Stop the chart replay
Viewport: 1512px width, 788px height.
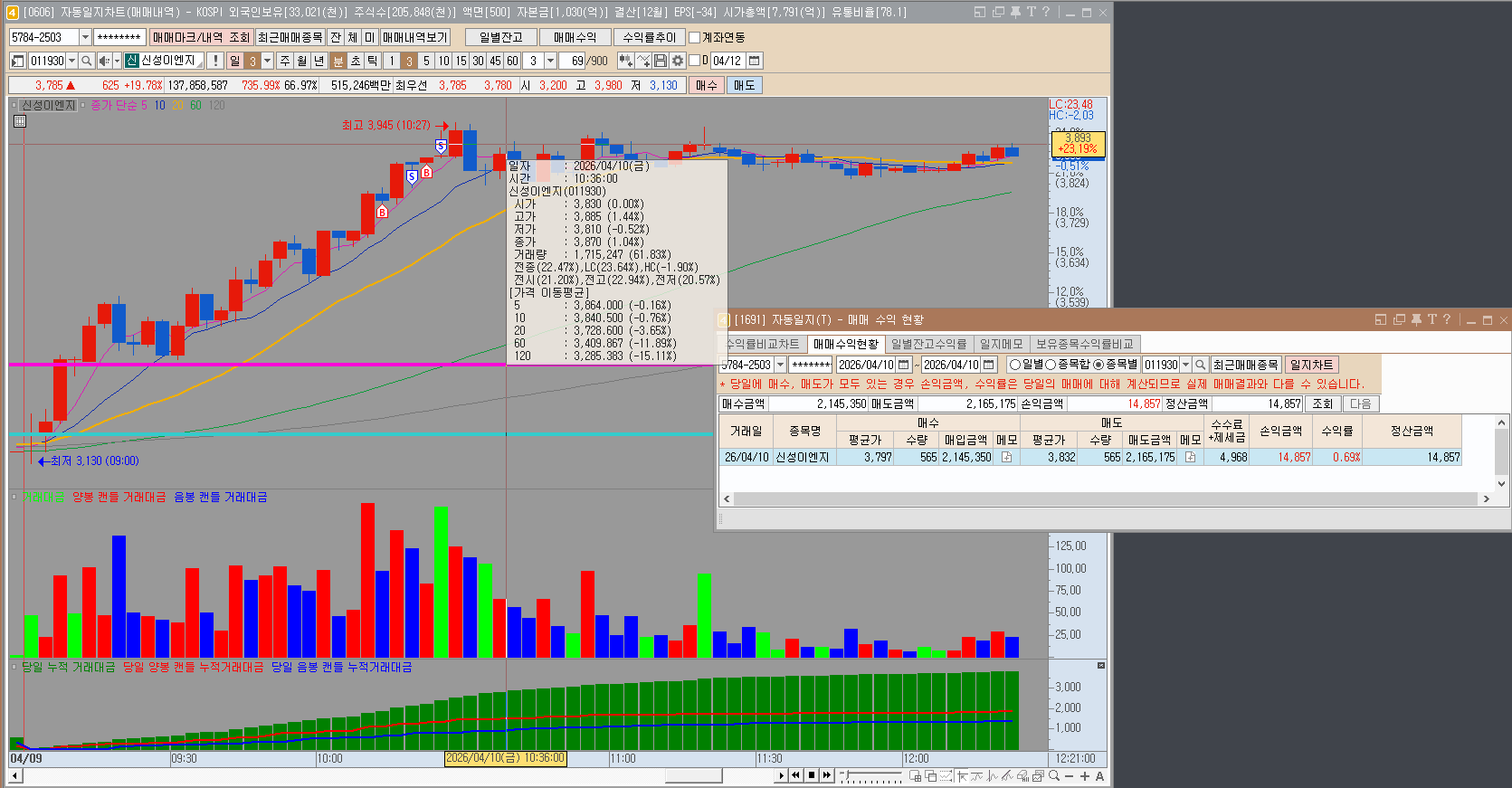(x=811, y=775)
